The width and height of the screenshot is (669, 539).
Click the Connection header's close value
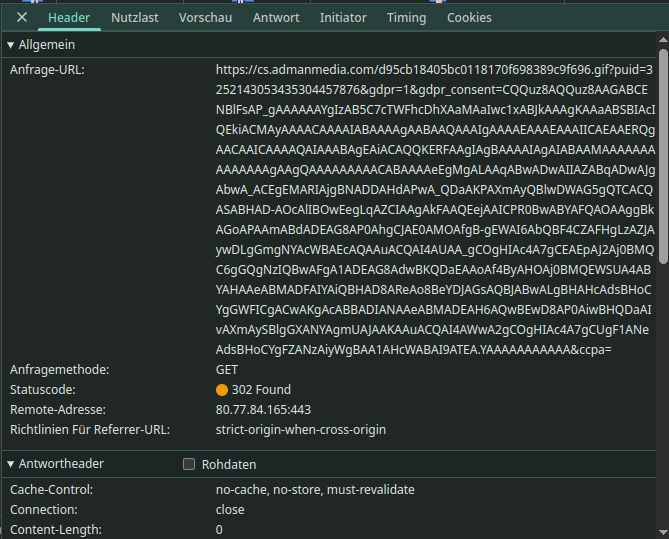point(230,510)
